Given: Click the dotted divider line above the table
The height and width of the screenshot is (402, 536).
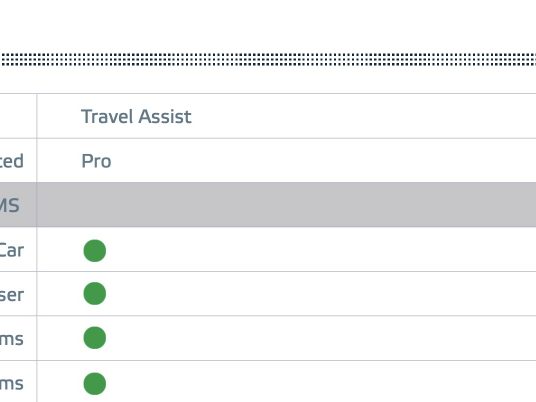Looking at the screenshot, I should [x=268, y=59].
